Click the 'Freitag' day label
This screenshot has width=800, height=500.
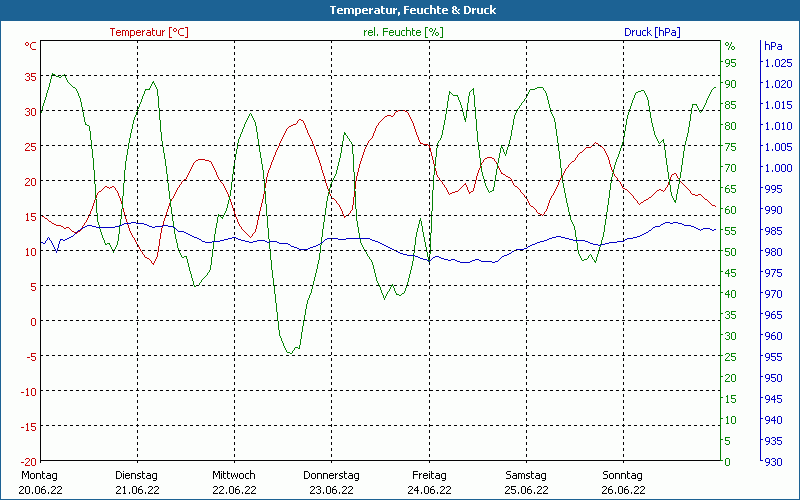(429, 475)
